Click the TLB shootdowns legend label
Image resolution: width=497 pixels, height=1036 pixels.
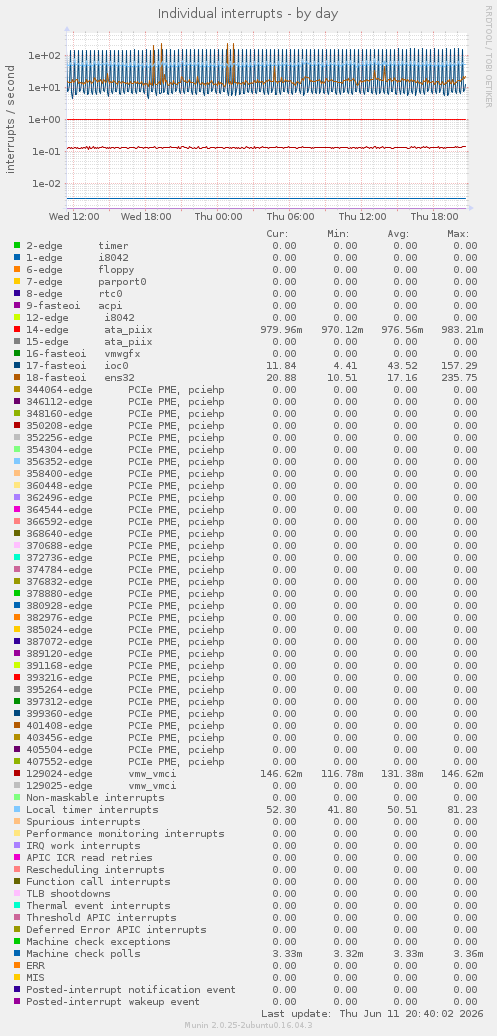click(71, 893)
